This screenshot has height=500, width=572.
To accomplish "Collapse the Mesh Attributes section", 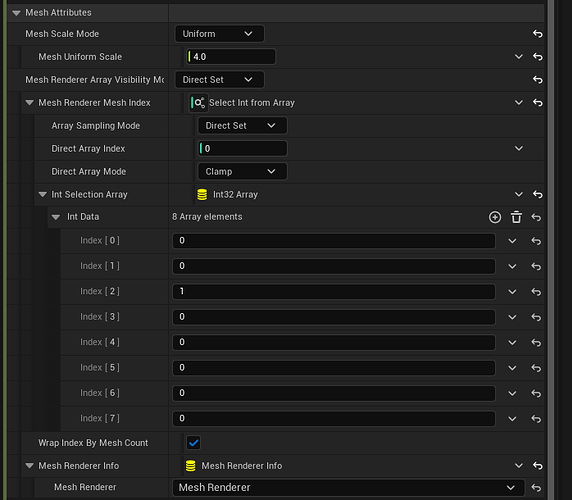I will coord(16,13).
